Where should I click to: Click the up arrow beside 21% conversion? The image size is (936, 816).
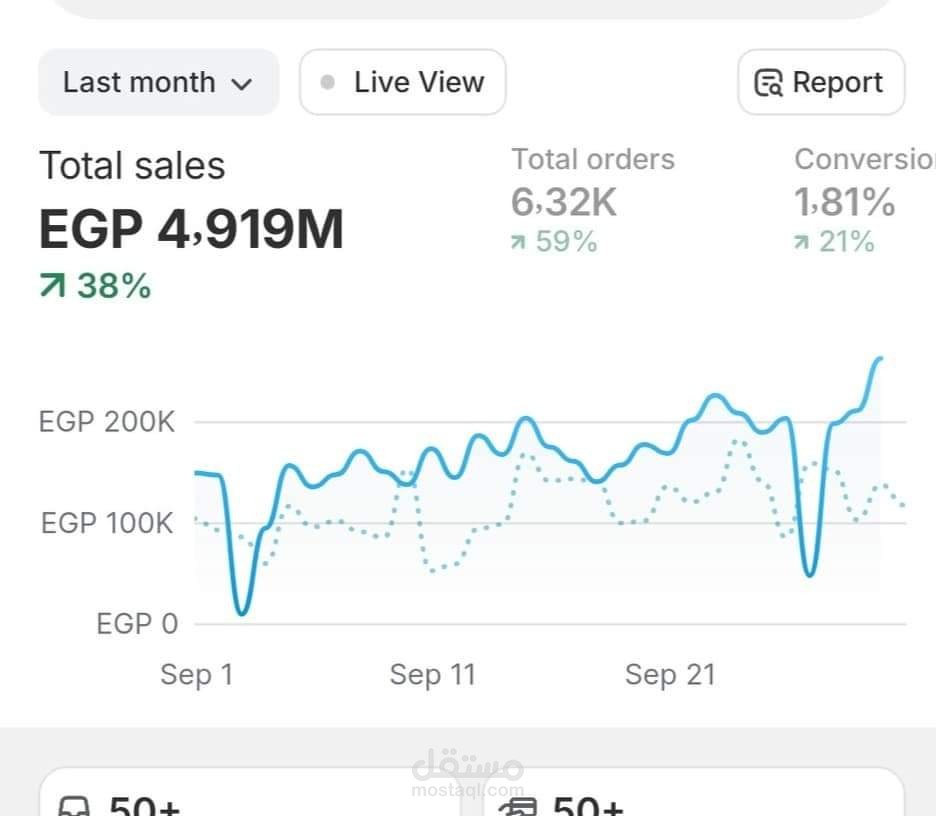[x=801, y=242]
